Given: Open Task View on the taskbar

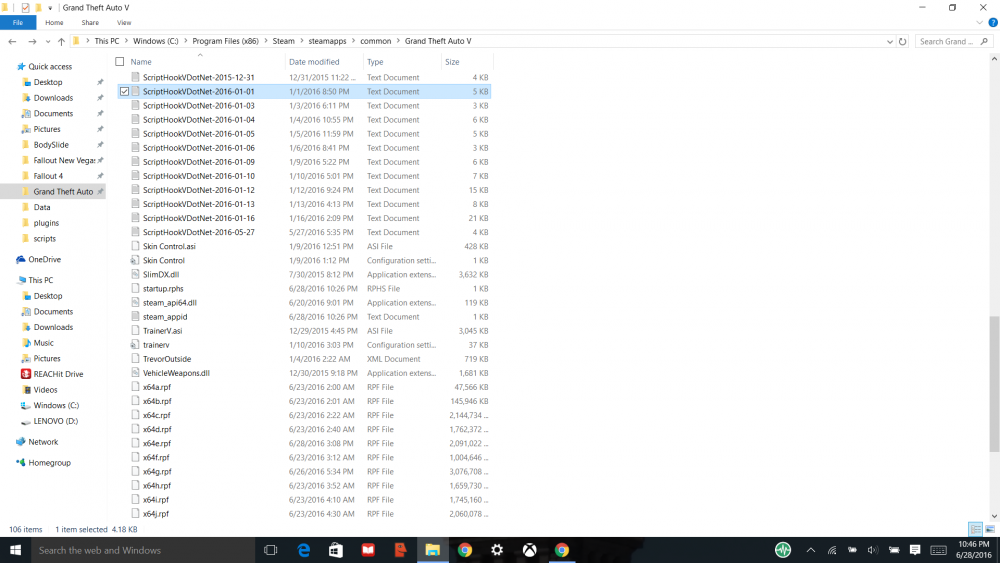Looking at the screenshot, I should point(270,550).
